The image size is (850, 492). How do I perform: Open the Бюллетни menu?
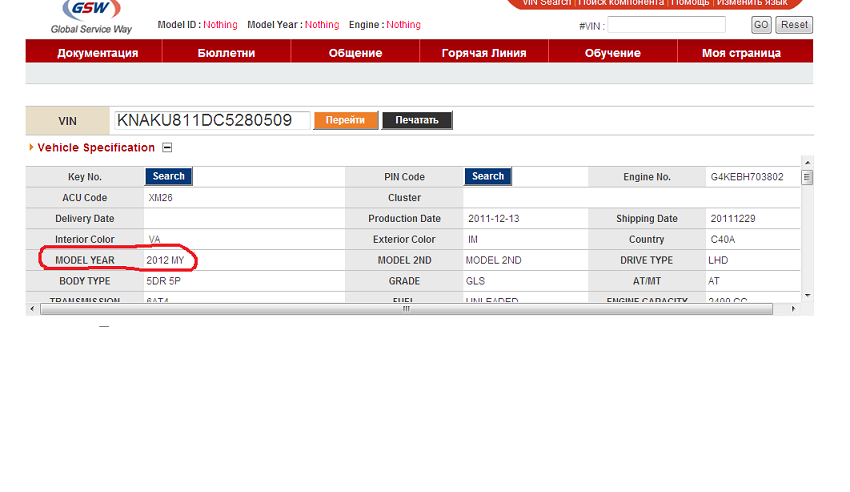(226, 53)
